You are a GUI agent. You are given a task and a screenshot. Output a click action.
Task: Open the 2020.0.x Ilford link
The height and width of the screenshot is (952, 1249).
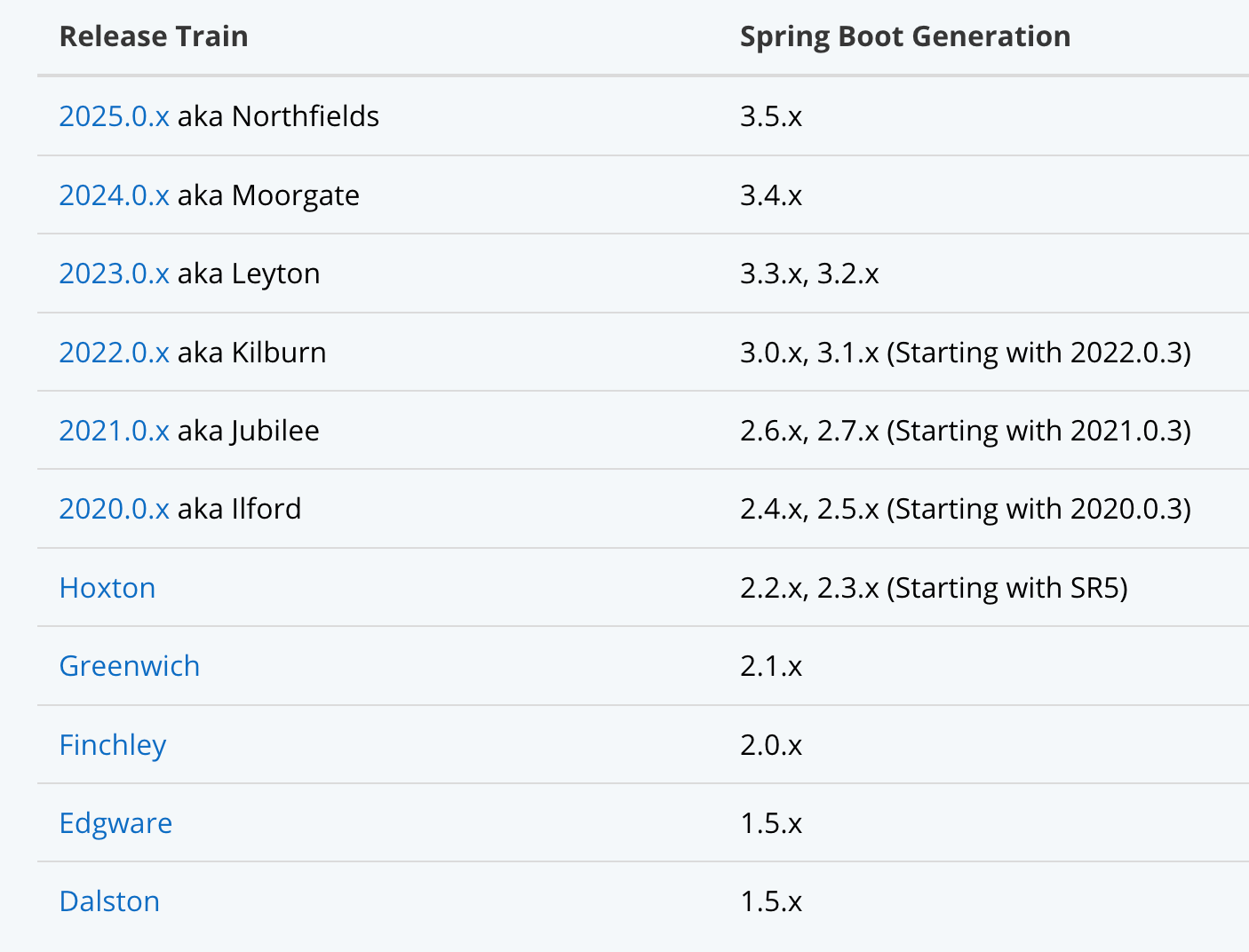[x=114, y=509]
